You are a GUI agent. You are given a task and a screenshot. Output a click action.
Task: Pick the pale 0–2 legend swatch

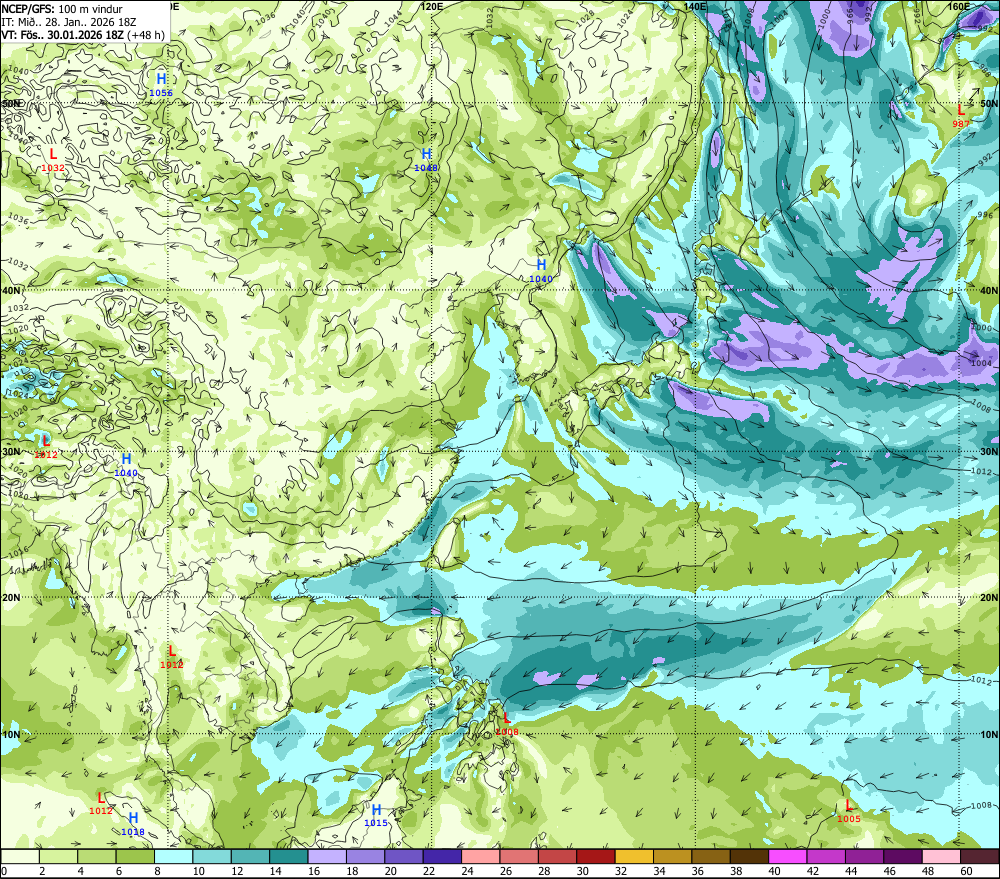pyautogui.click(x=20, y=856)
